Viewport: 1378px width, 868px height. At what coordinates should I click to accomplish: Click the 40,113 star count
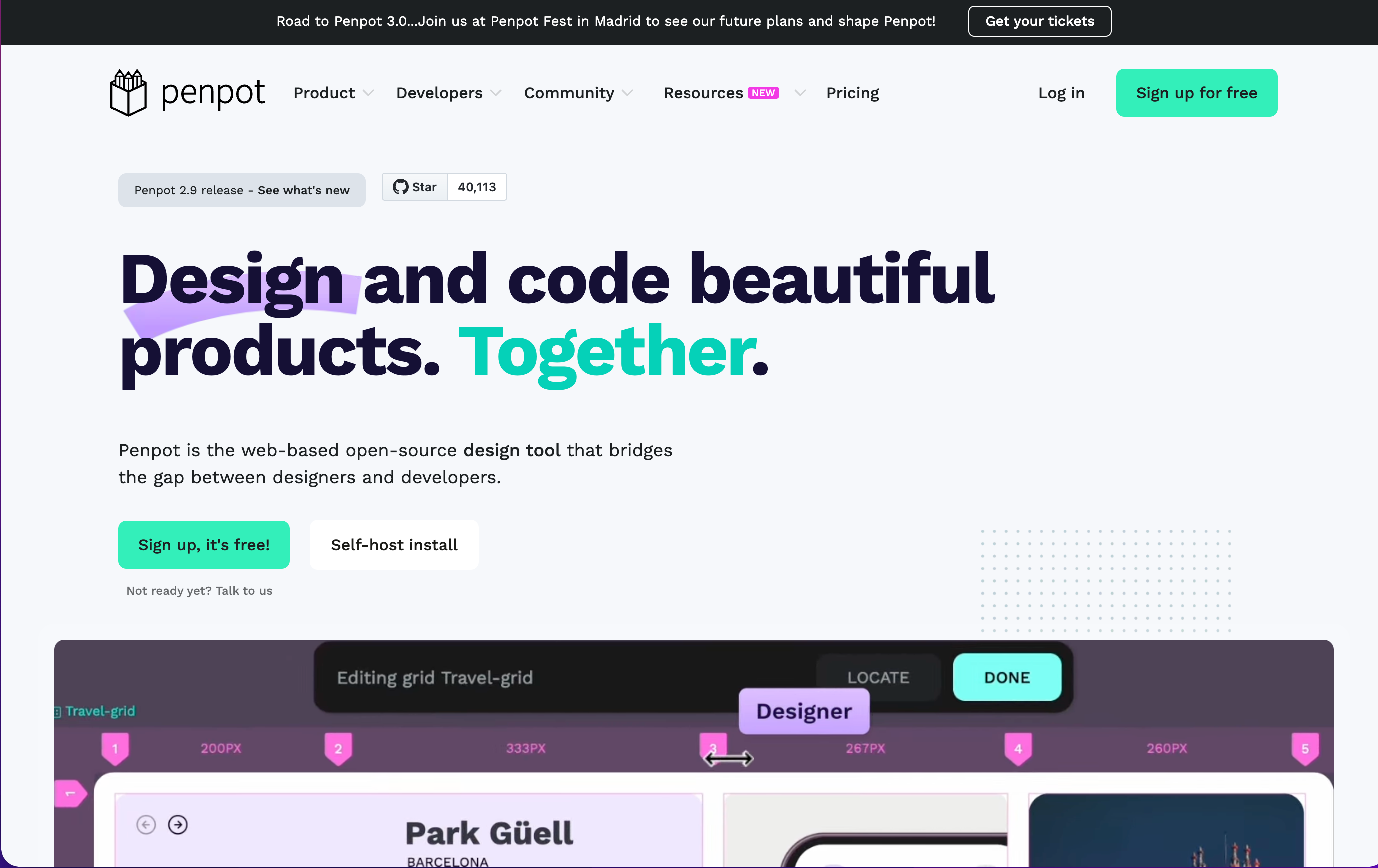[477, 187]
